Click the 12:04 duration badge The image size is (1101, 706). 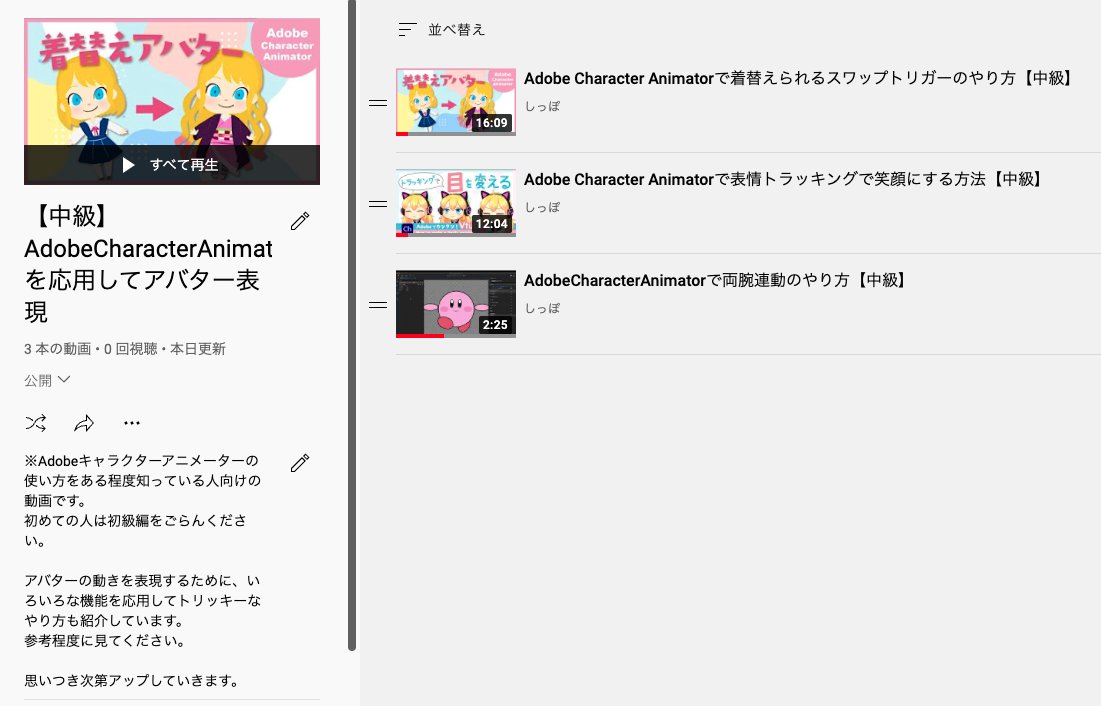(x=492, y=224)
